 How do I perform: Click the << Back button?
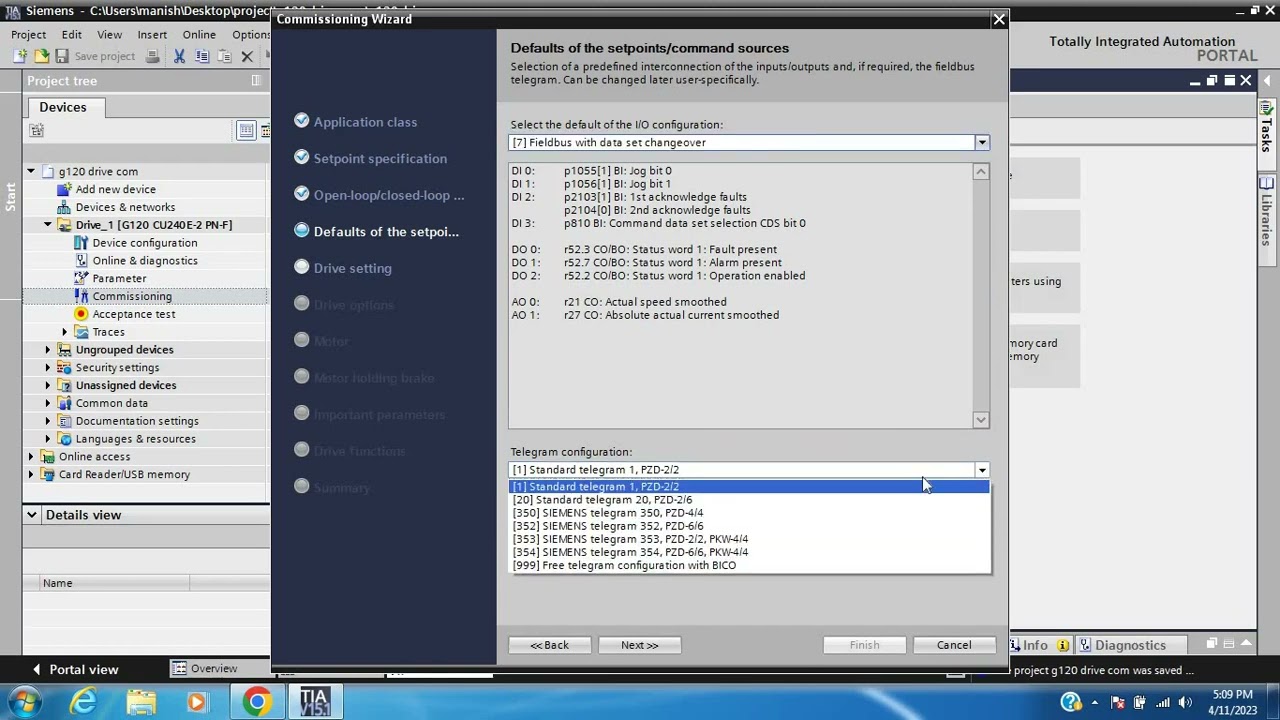pyautogui.click(x=549, y=645)
